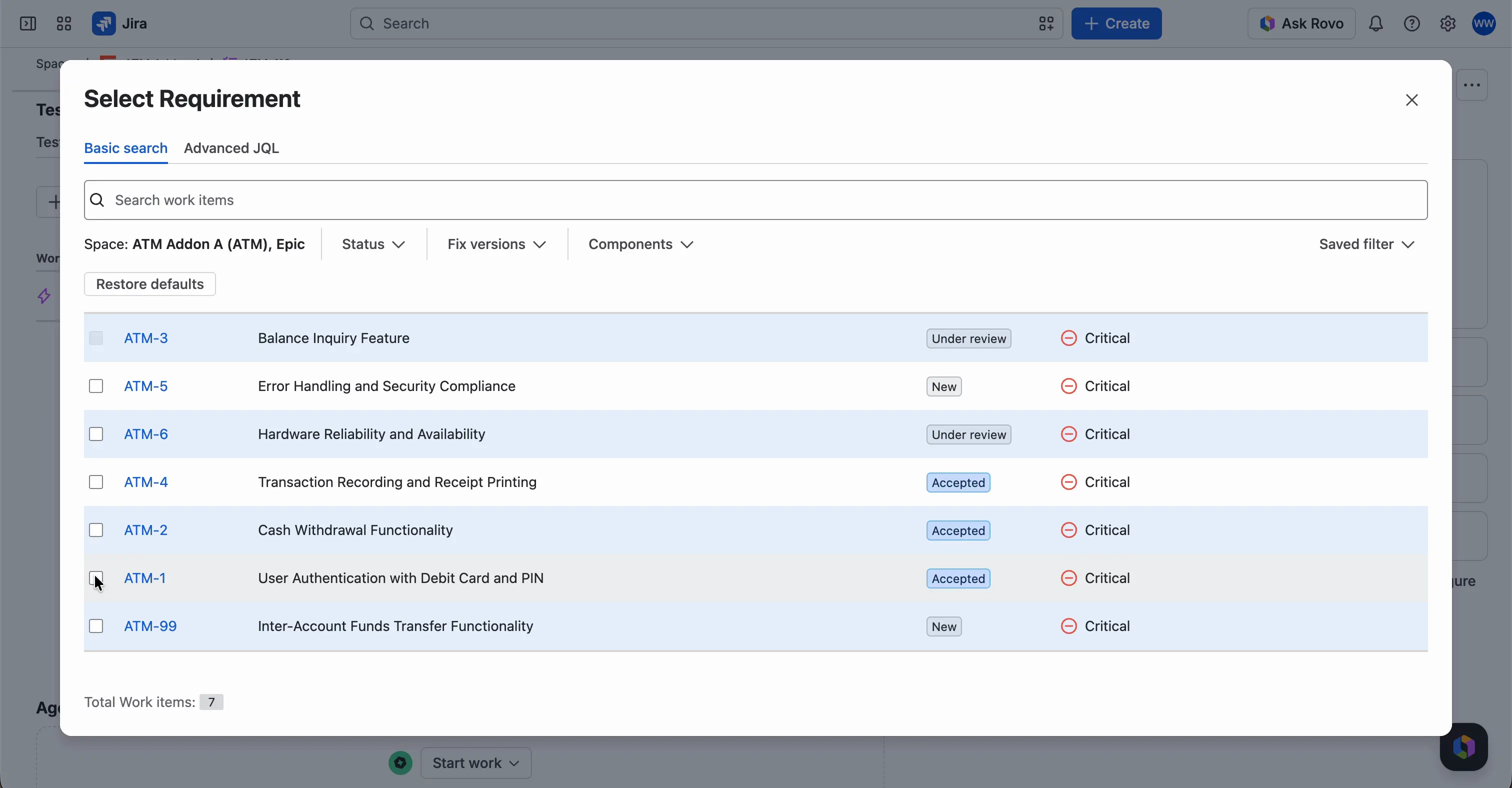
Task: Tick the checkbox for ATM-99
Action: pyautogui.click(x=95, y=626)
